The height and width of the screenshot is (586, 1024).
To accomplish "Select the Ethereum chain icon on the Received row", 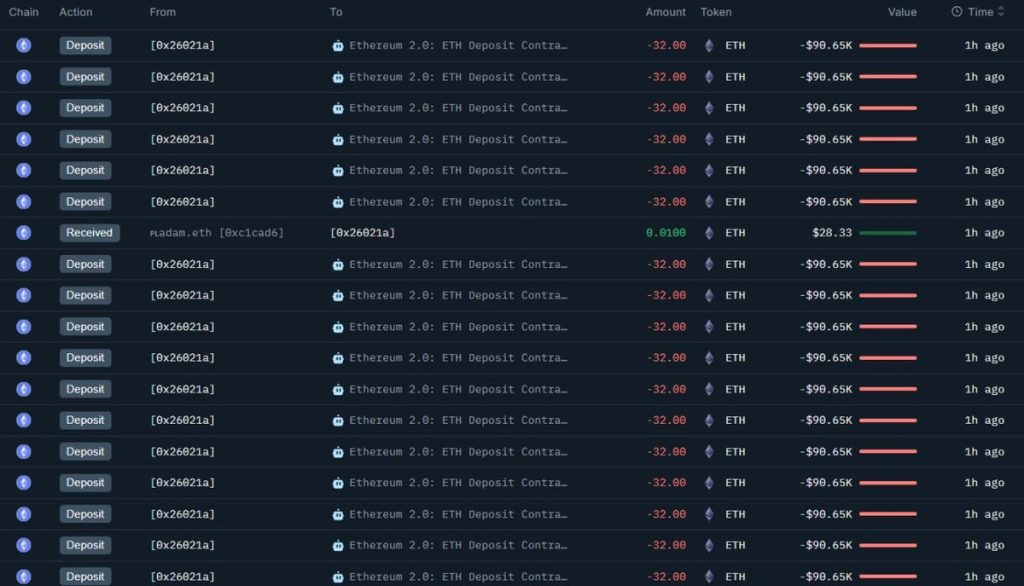I will click(x=23, y=232).
